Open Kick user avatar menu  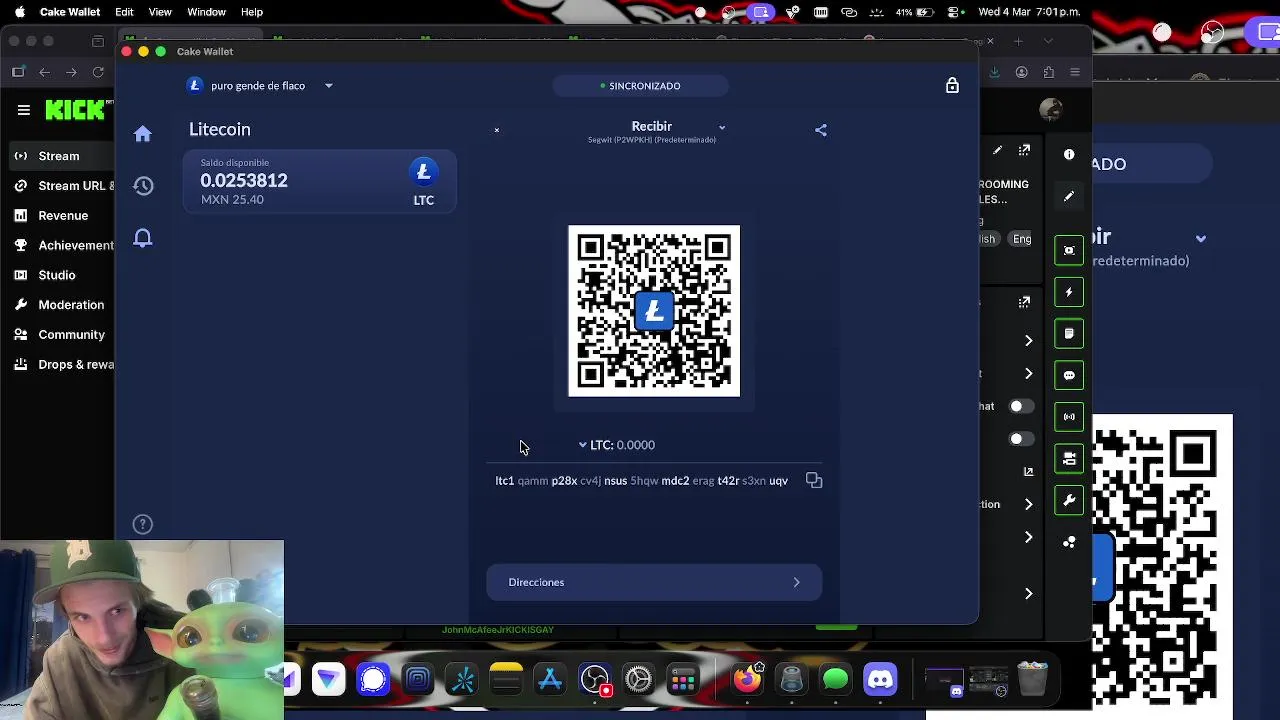(1050, 110)
